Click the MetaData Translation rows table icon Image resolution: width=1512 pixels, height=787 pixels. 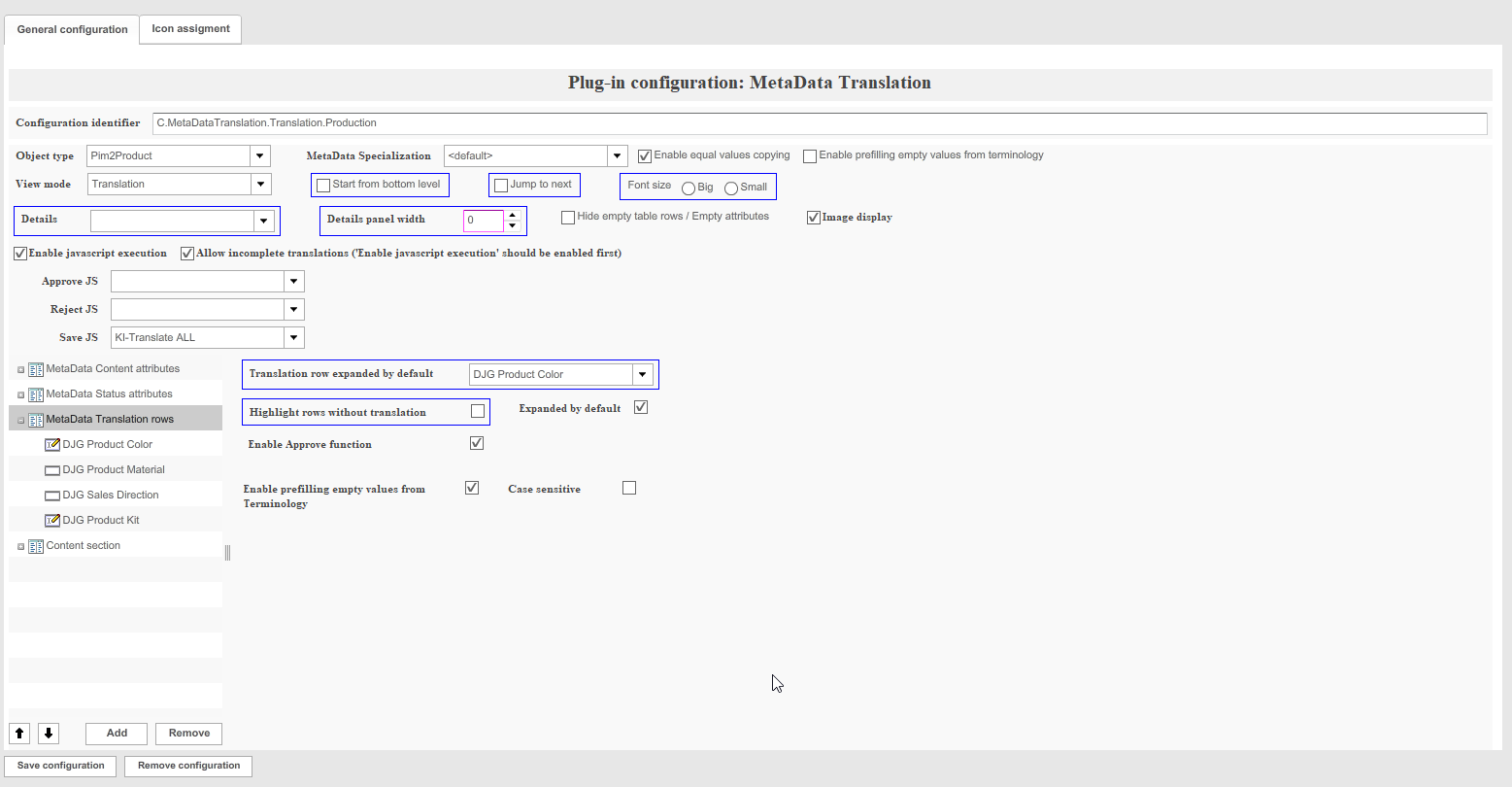click(36, 419)
